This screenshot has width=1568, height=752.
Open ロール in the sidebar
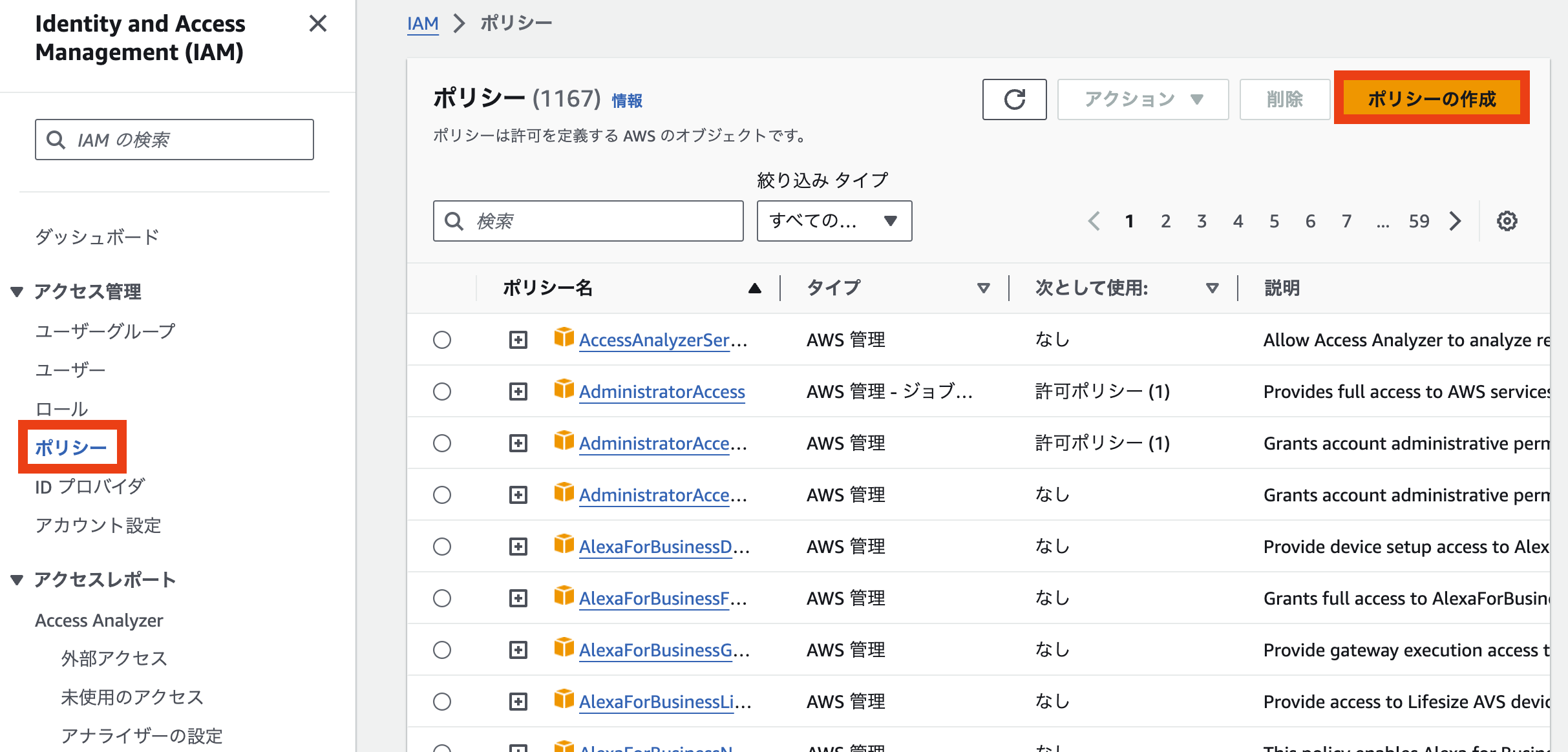[62, 408]
